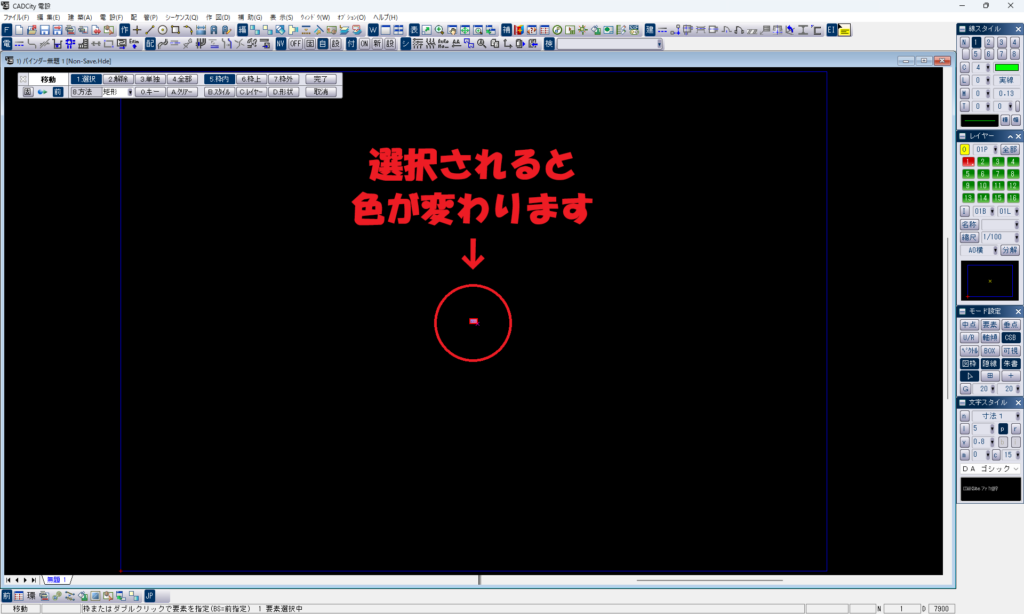Click the 1.選択 button in move panel

(x=86, y=79)
